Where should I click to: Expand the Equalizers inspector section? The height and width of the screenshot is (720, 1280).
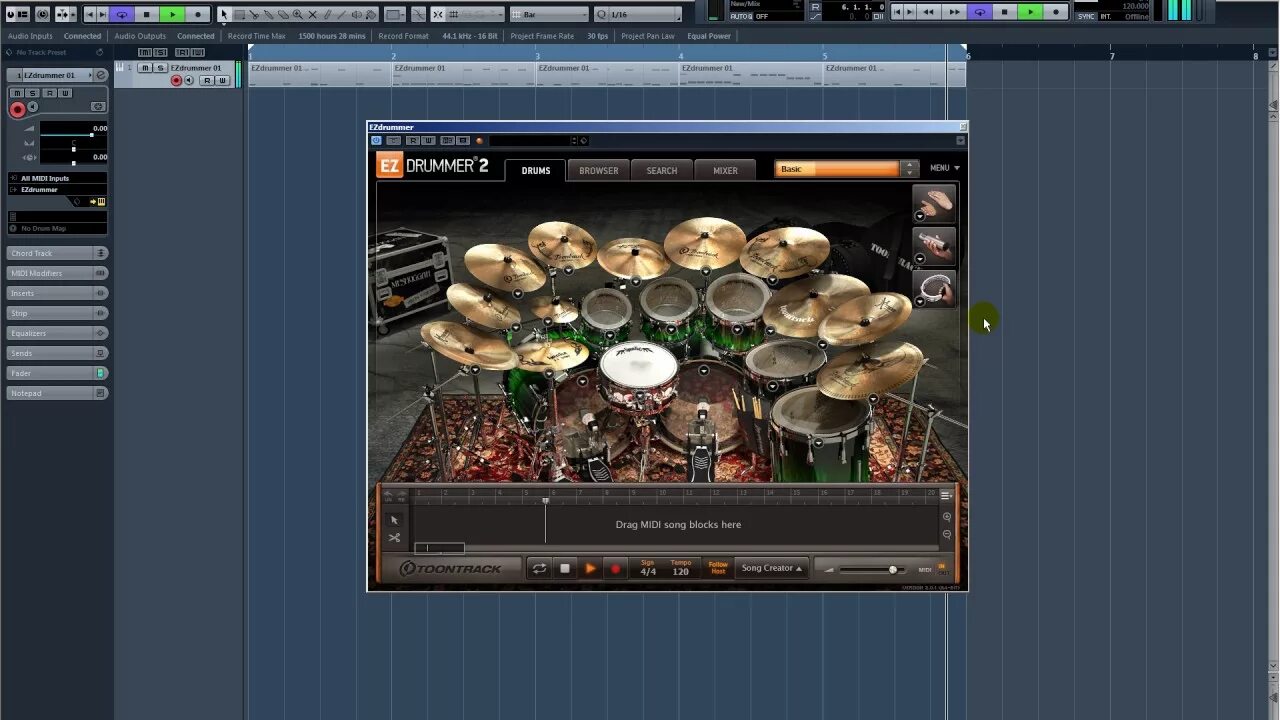[57, 333]
